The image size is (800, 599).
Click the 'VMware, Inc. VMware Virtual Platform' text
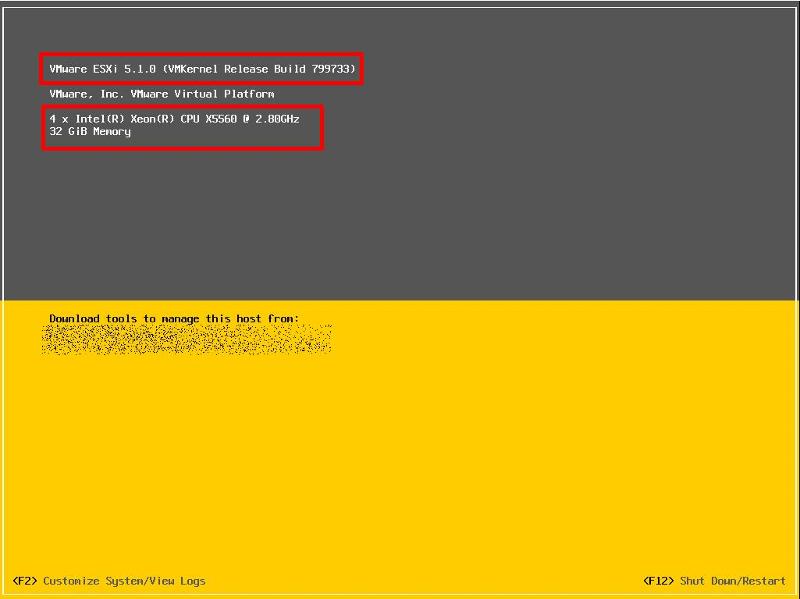162,94
